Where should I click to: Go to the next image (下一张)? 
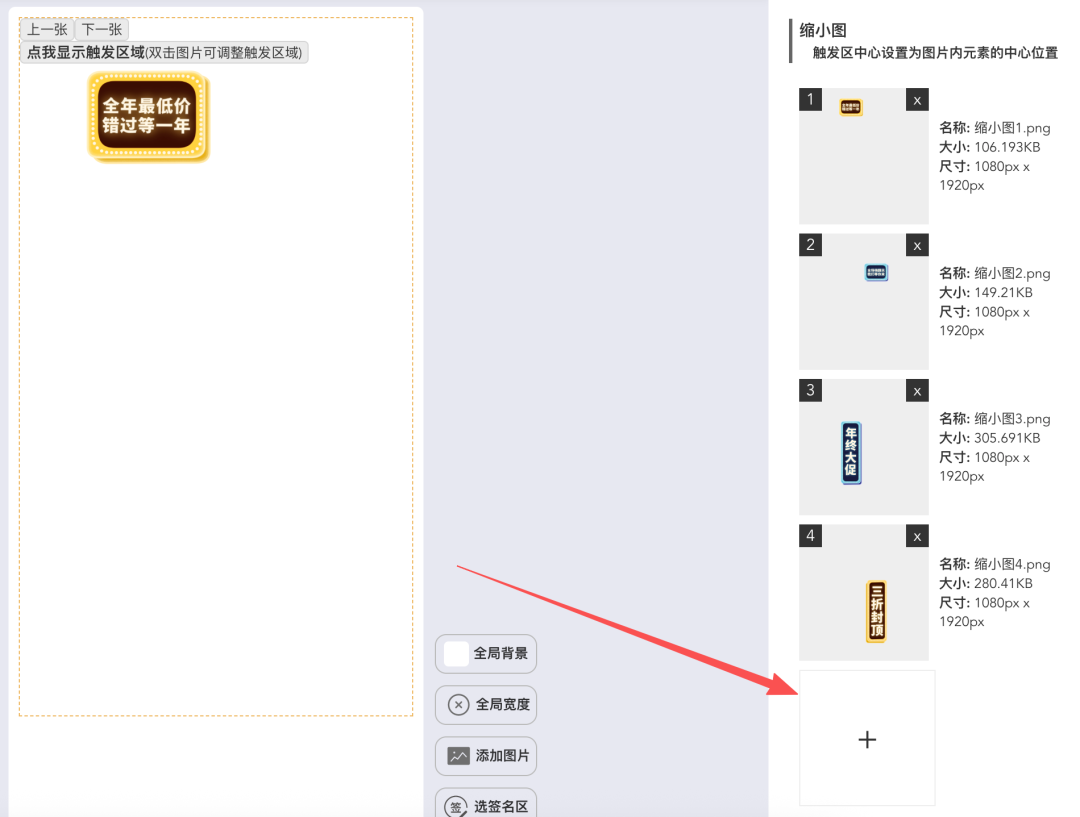coord(101,30)
